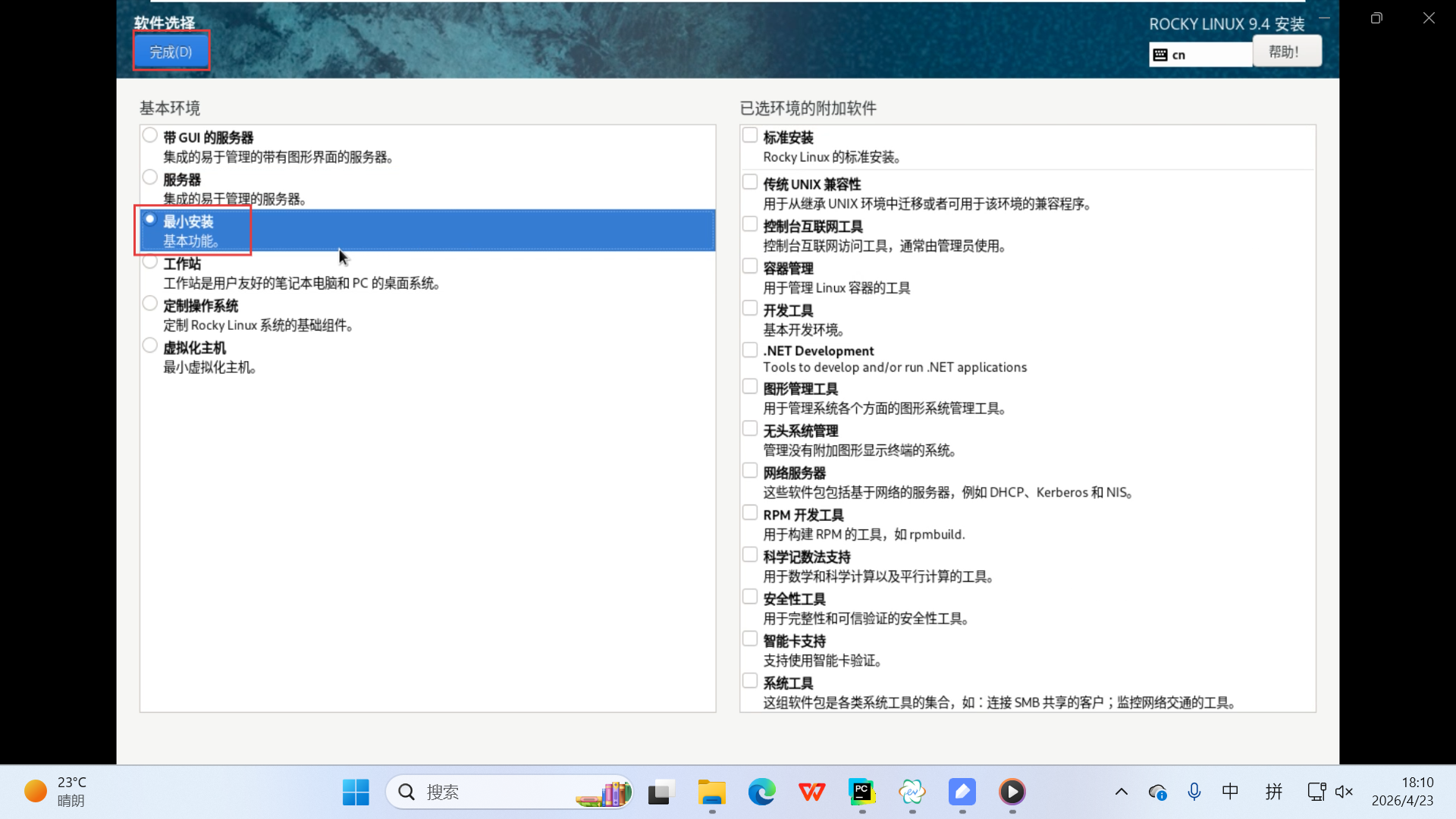1456x819 pixels.
Task: Enable 安全性工具 add-on software
Action: (x=750, y=598)
